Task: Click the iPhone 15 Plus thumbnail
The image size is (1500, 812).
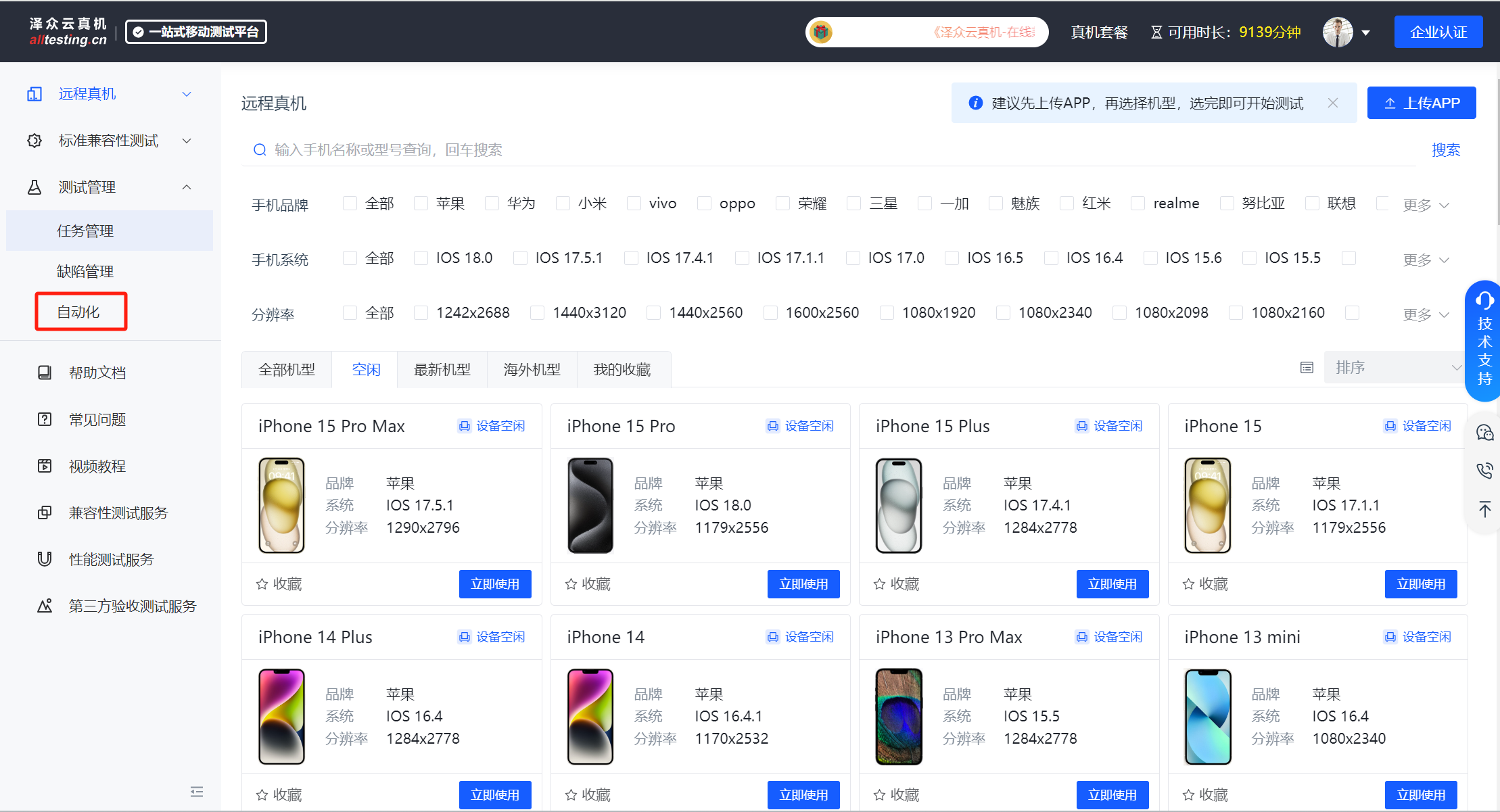Action: tap(899, 506)
